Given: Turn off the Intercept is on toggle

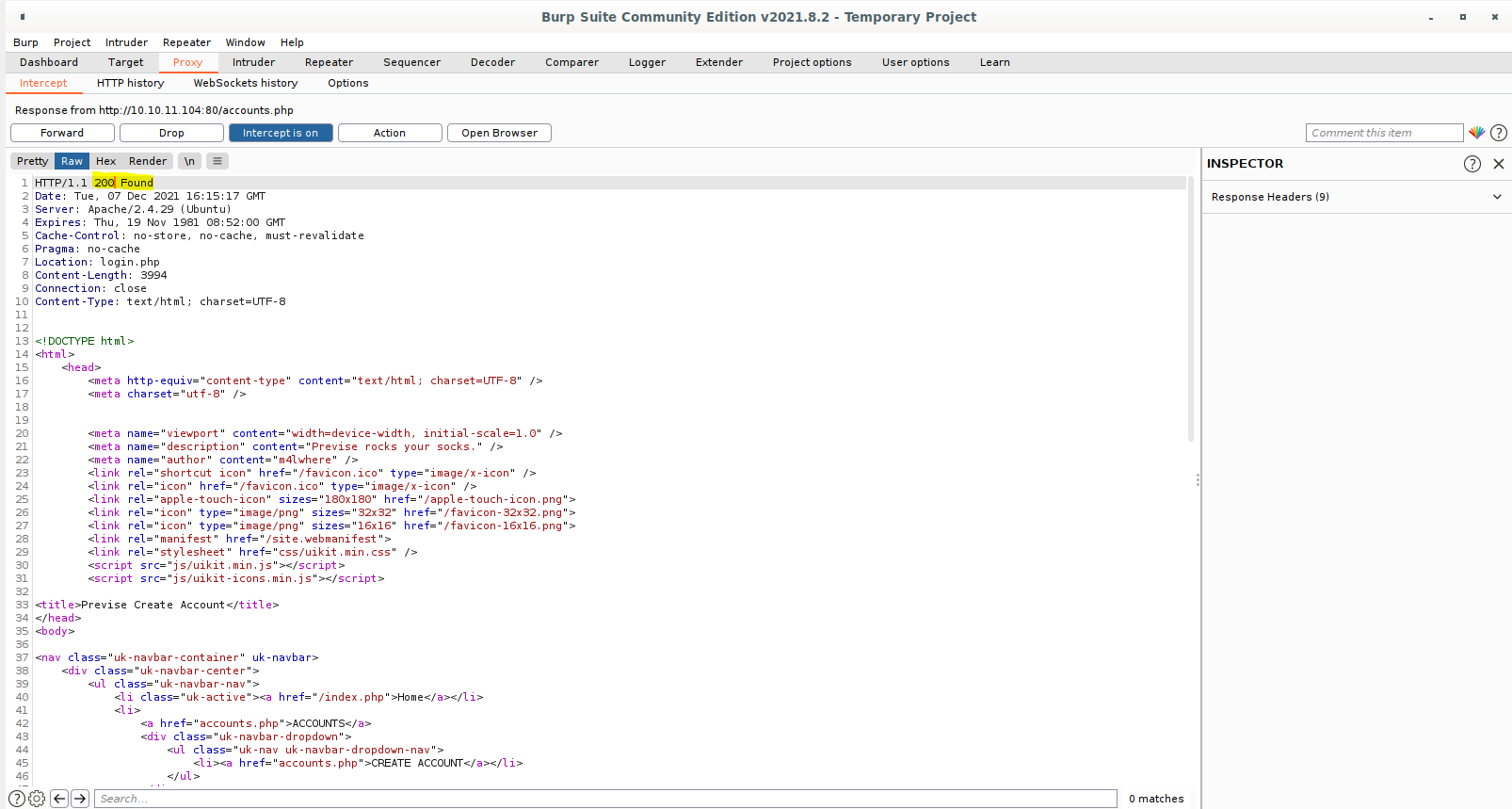Looking at the screenshot, I should tap(281, 133).
